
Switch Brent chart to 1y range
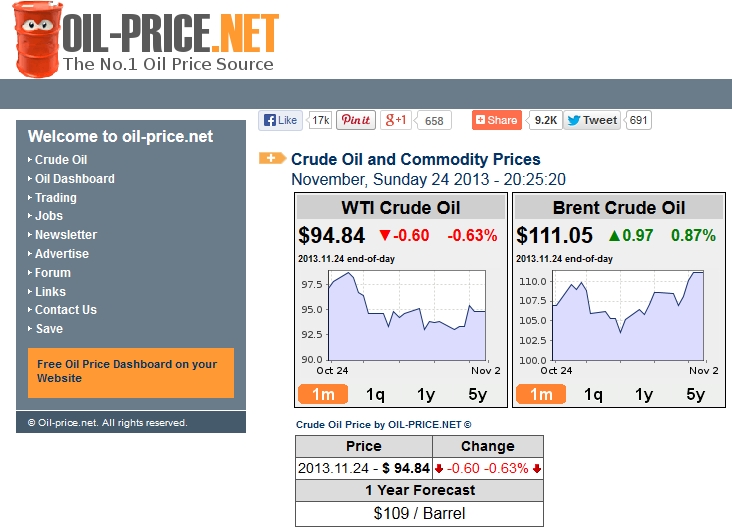click(644, 394)
